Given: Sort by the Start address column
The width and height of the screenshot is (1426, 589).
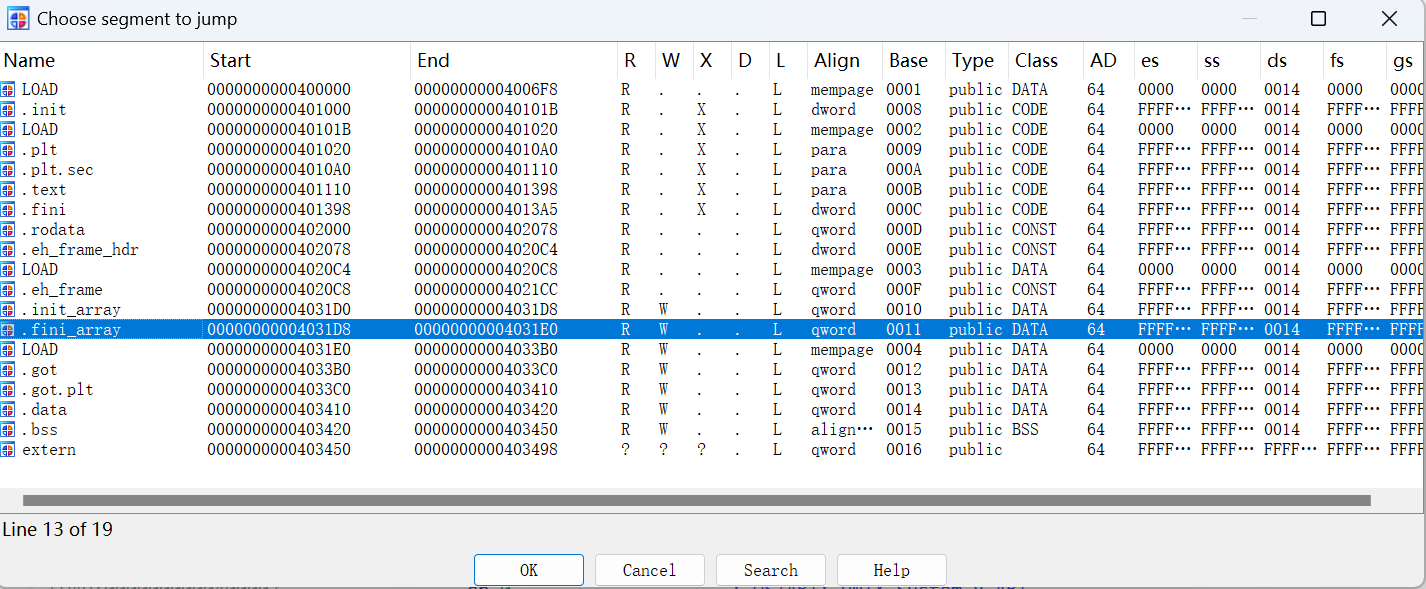Looking at the screenshot, I should (230, 61).
